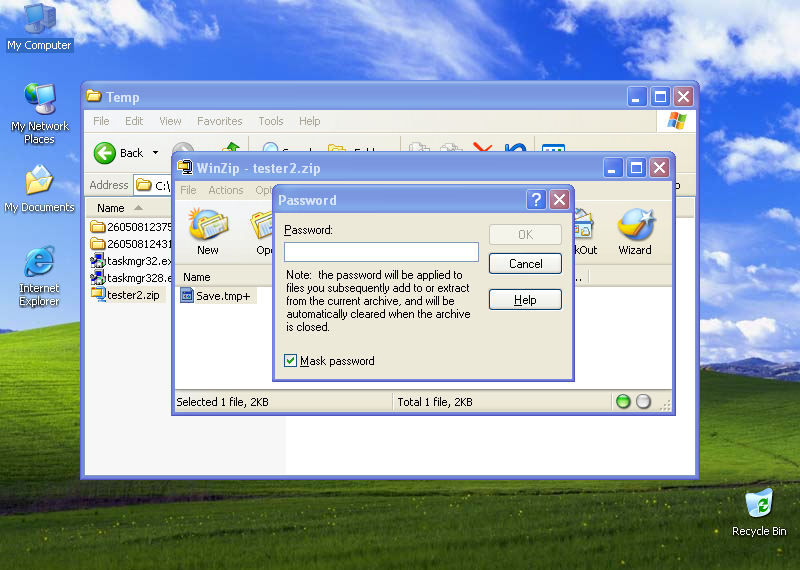This screenshot has width=800, height=570.
Task: Click WinZip Wizard toolbar icon
Action: click(635, 232)
